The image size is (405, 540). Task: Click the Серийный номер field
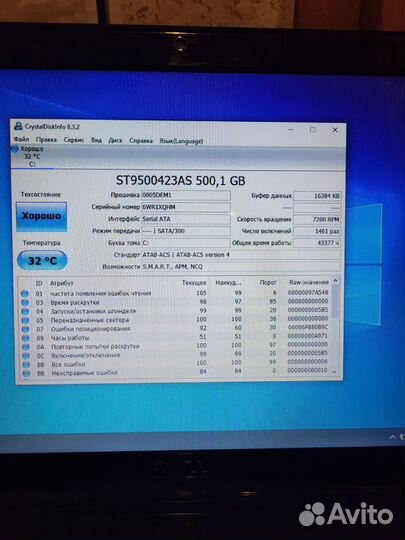tap(186, 207)
